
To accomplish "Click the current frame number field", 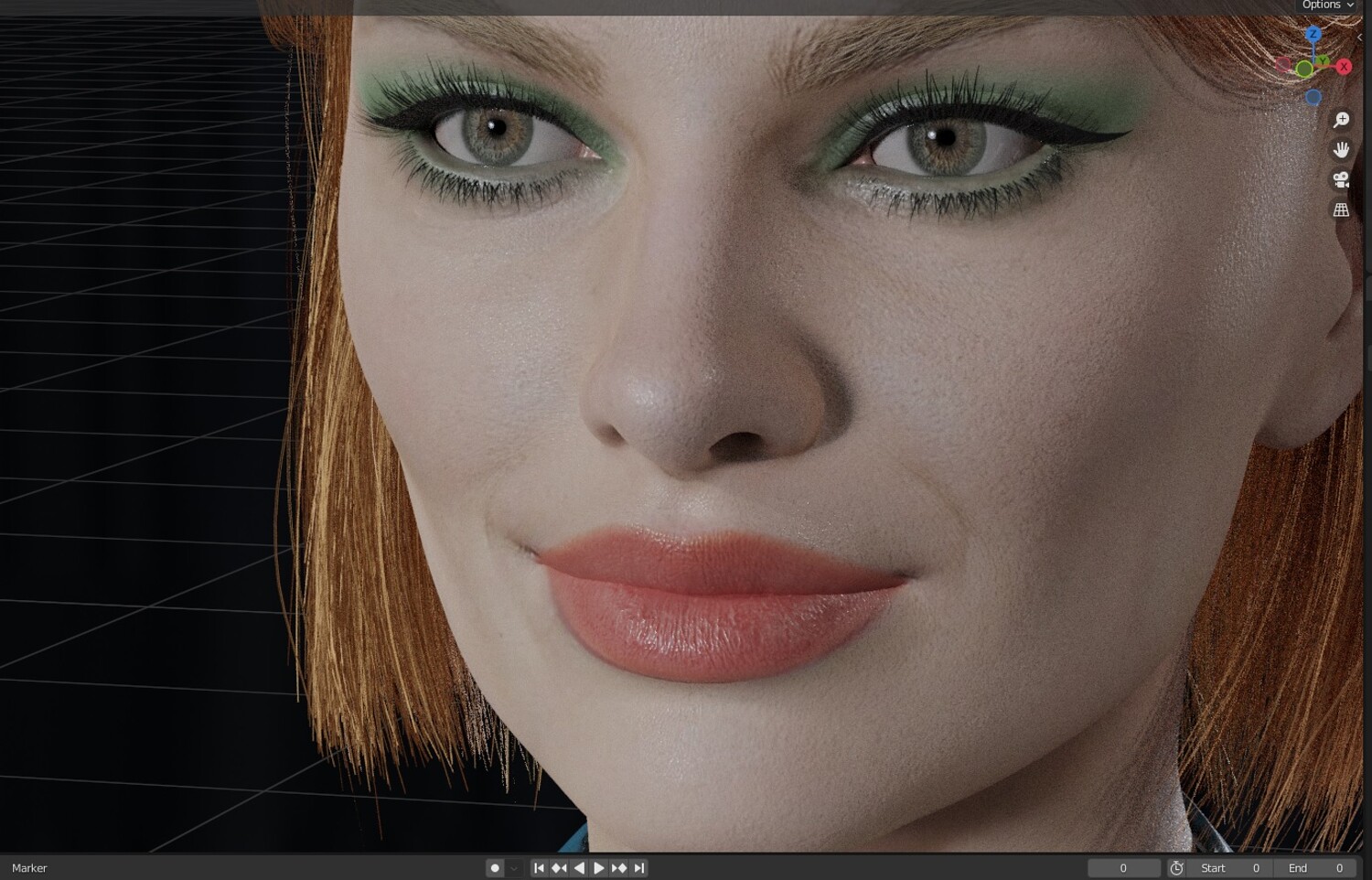I will click(1124, 868).
